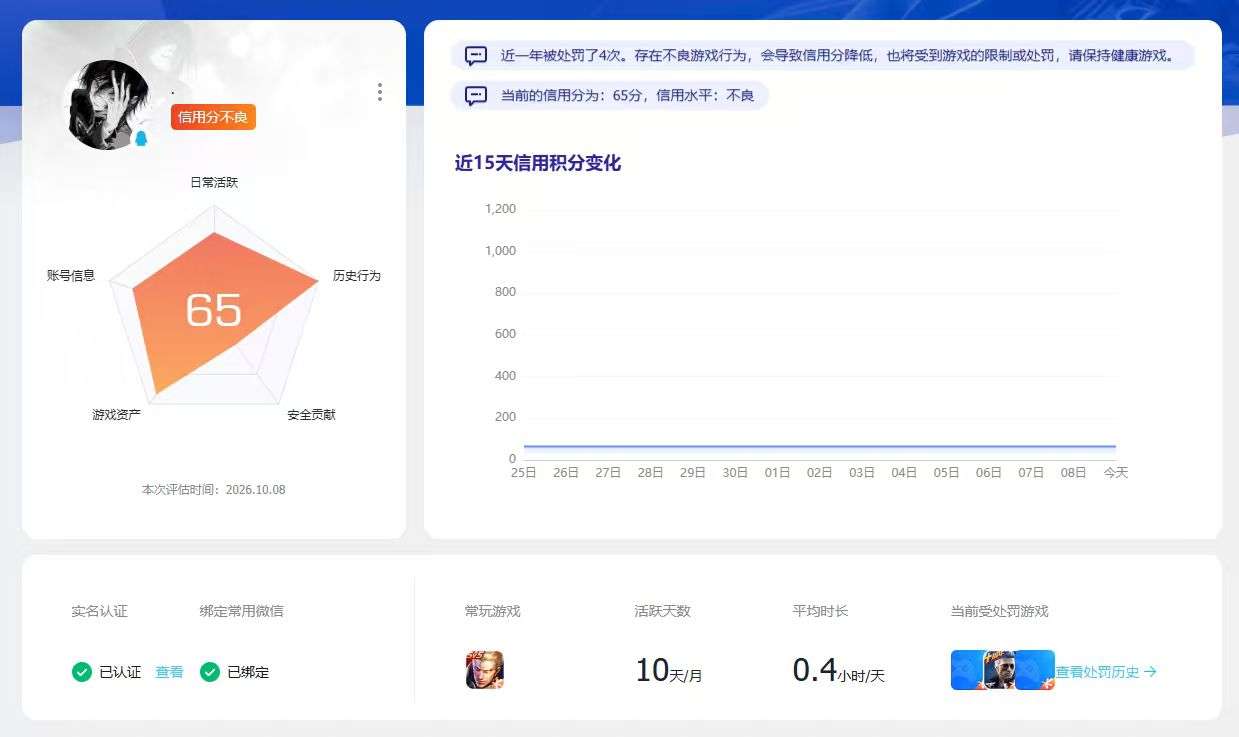Open the 查看 link beside 已认证

[x=169, y=672]
